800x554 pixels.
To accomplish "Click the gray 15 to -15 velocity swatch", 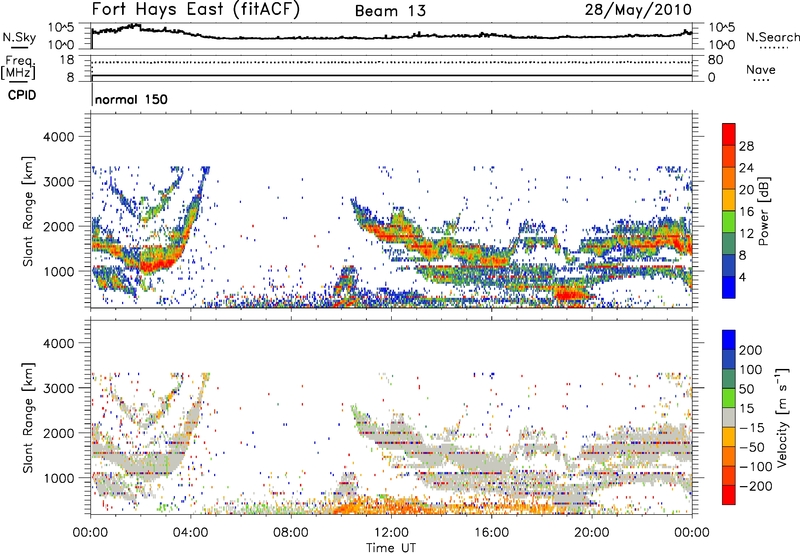I will (729, 417).
